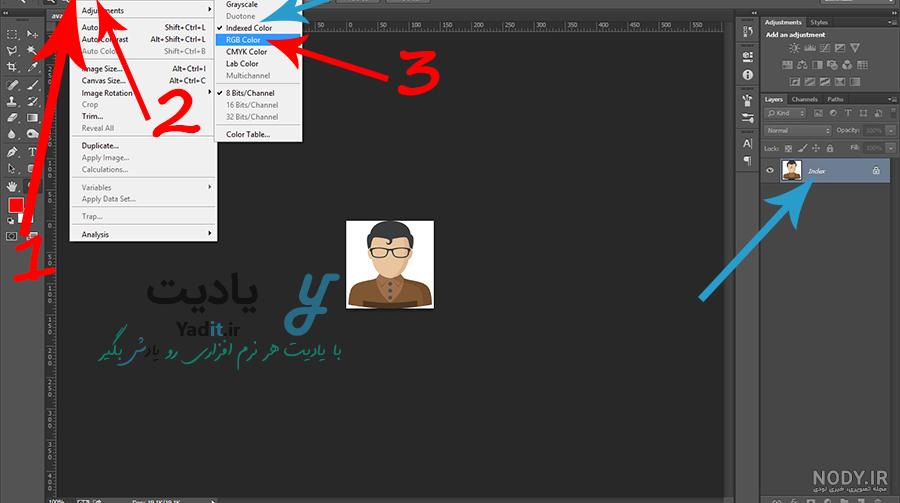Screen dimensions: 900x503
Task: Click the red foreground color swatch
Action: [15, 205]
